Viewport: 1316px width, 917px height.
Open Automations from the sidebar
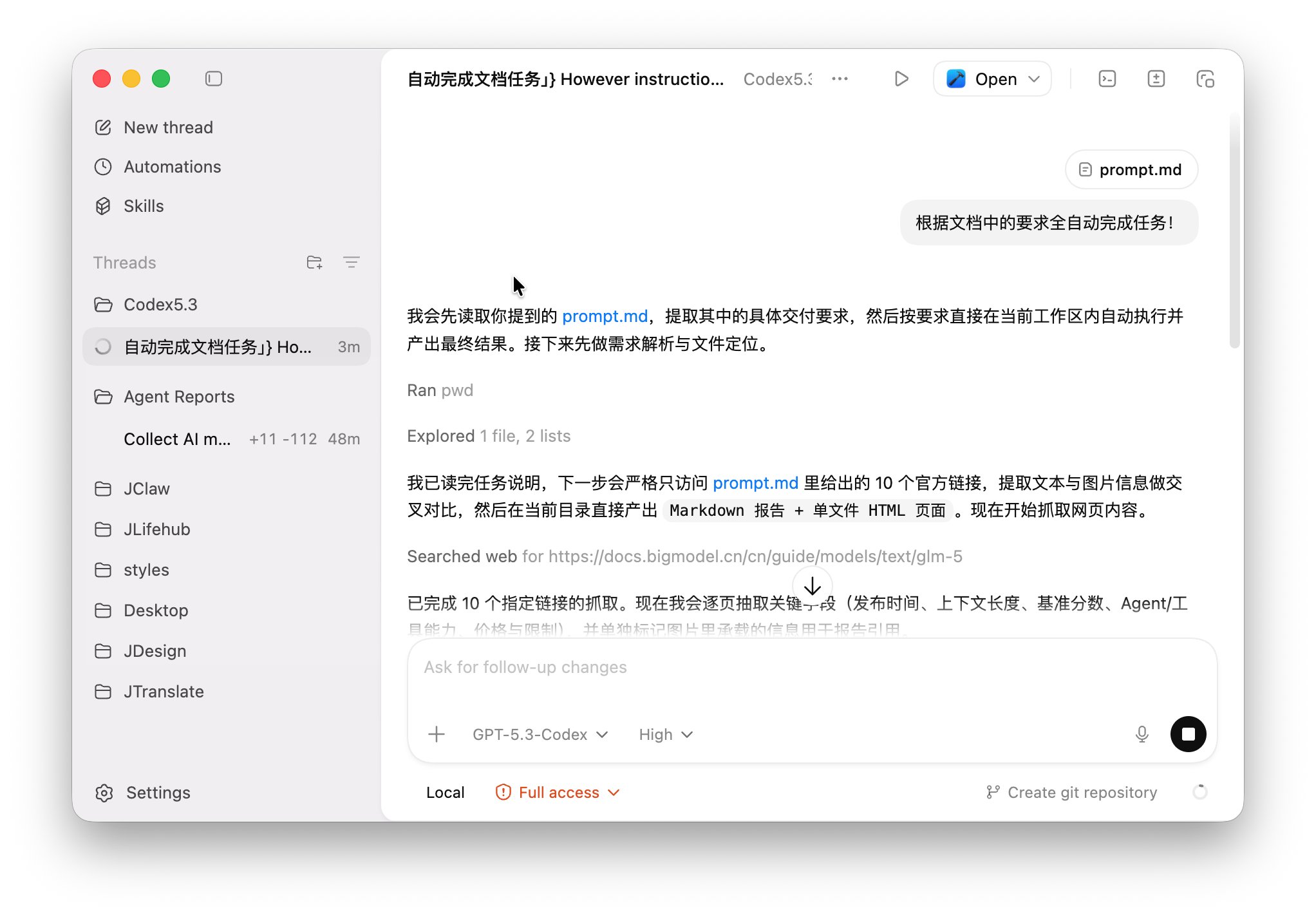(x=172, y=167)
